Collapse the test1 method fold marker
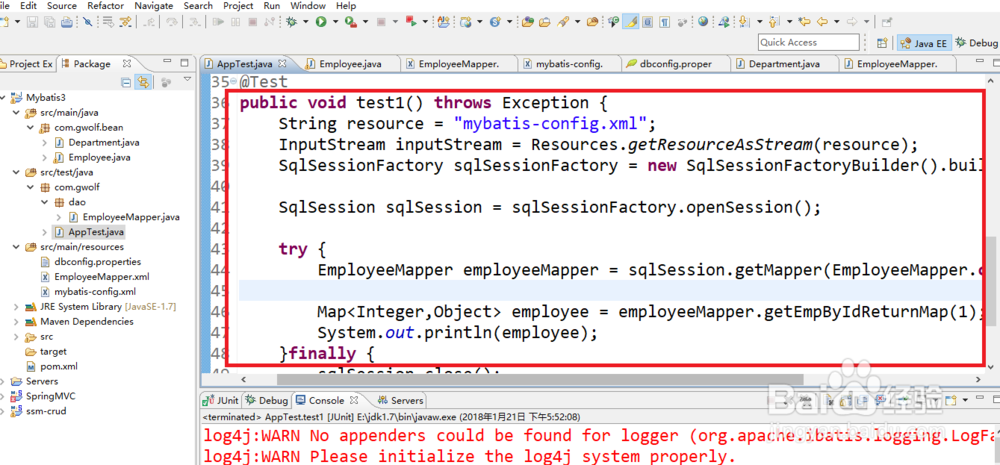Viewport: 1000px width, 465px height. pos(233,82)
